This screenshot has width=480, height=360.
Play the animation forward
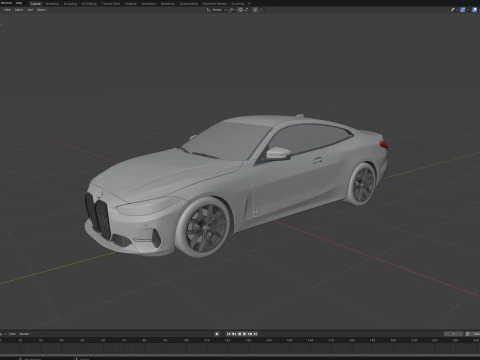click(x=244, y=334)
